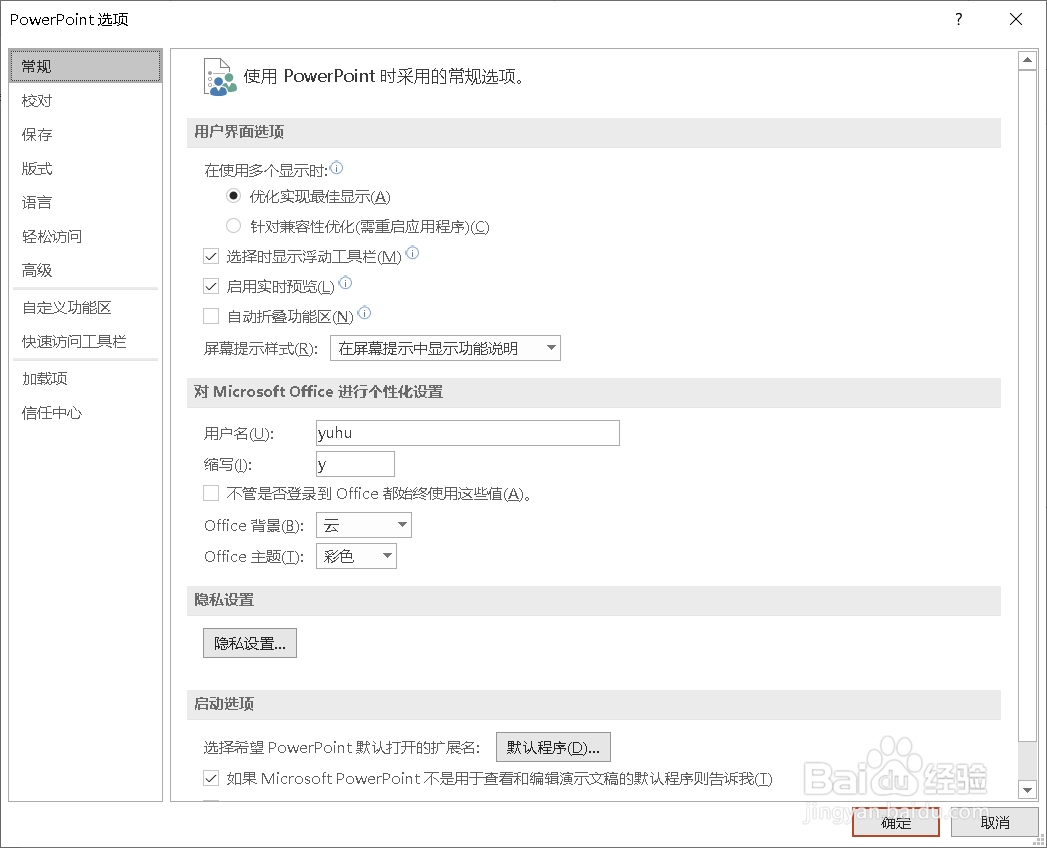Image resolution: width=1047 pixels, height=848 pixels.
Task: Check 不管是否登录到 Office 都始终使用这些值
Action: tap(211, 493)
